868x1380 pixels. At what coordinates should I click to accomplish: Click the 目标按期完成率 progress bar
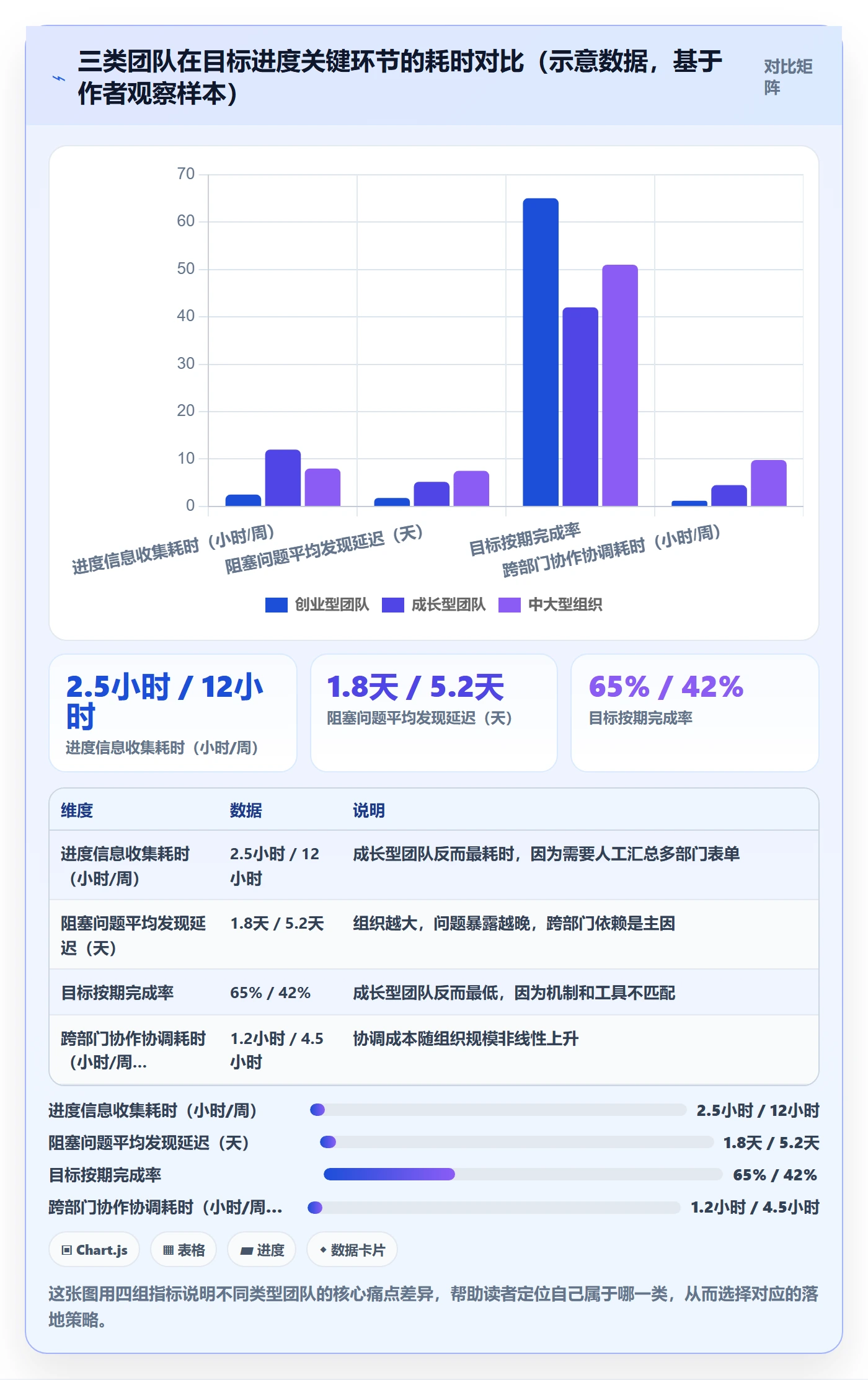[523, 1174]
